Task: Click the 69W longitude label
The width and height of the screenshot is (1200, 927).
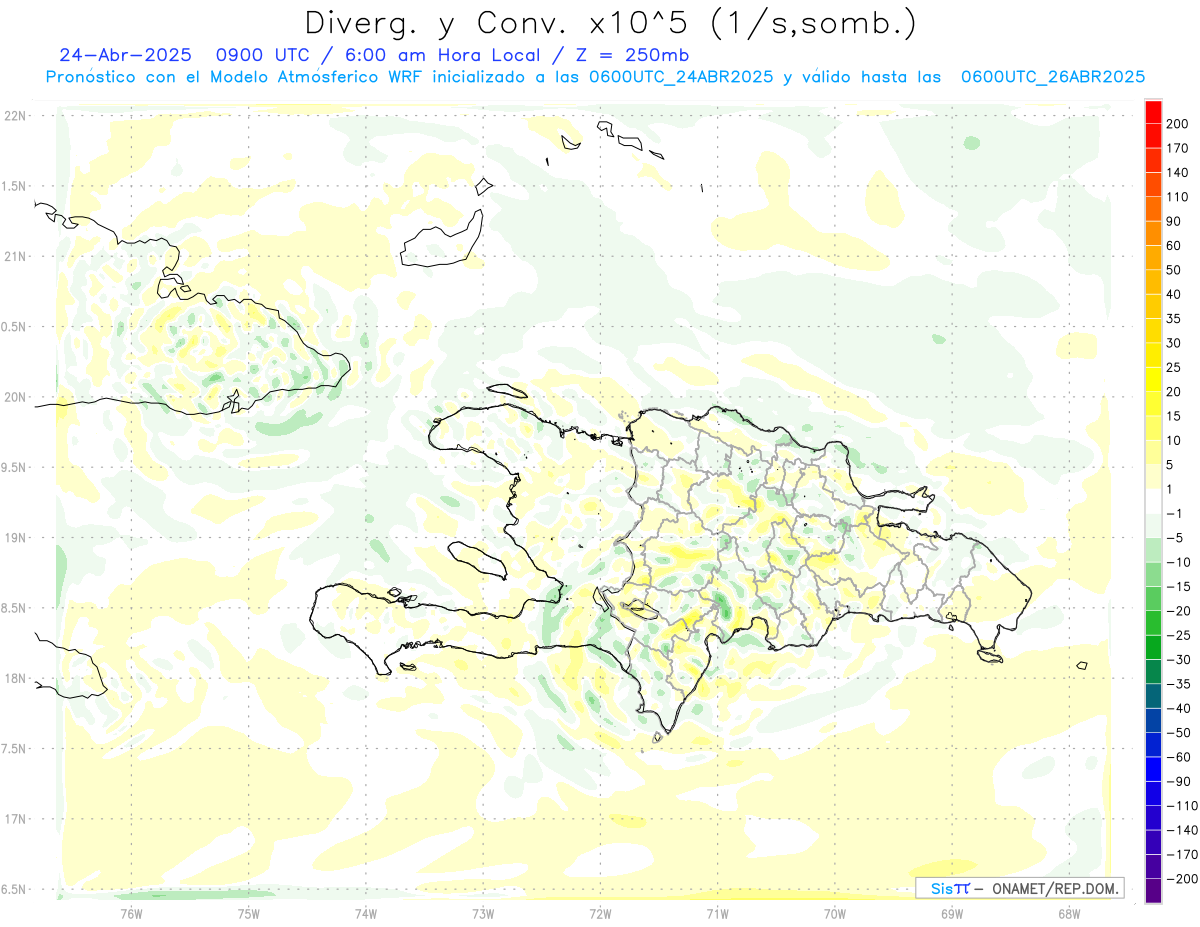Action: tap(952, 913)
